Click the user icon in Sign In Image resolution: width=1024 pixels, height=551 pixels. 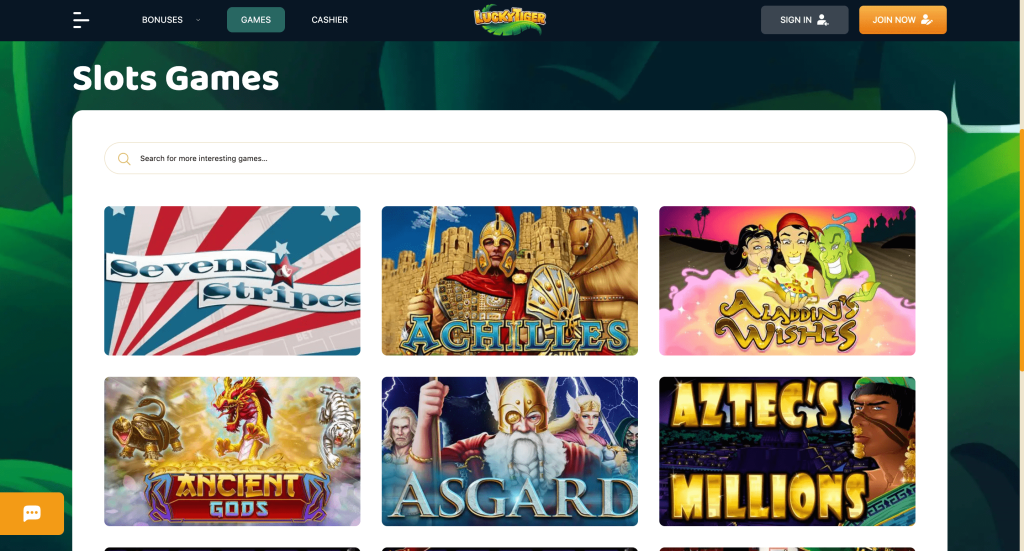823,20
